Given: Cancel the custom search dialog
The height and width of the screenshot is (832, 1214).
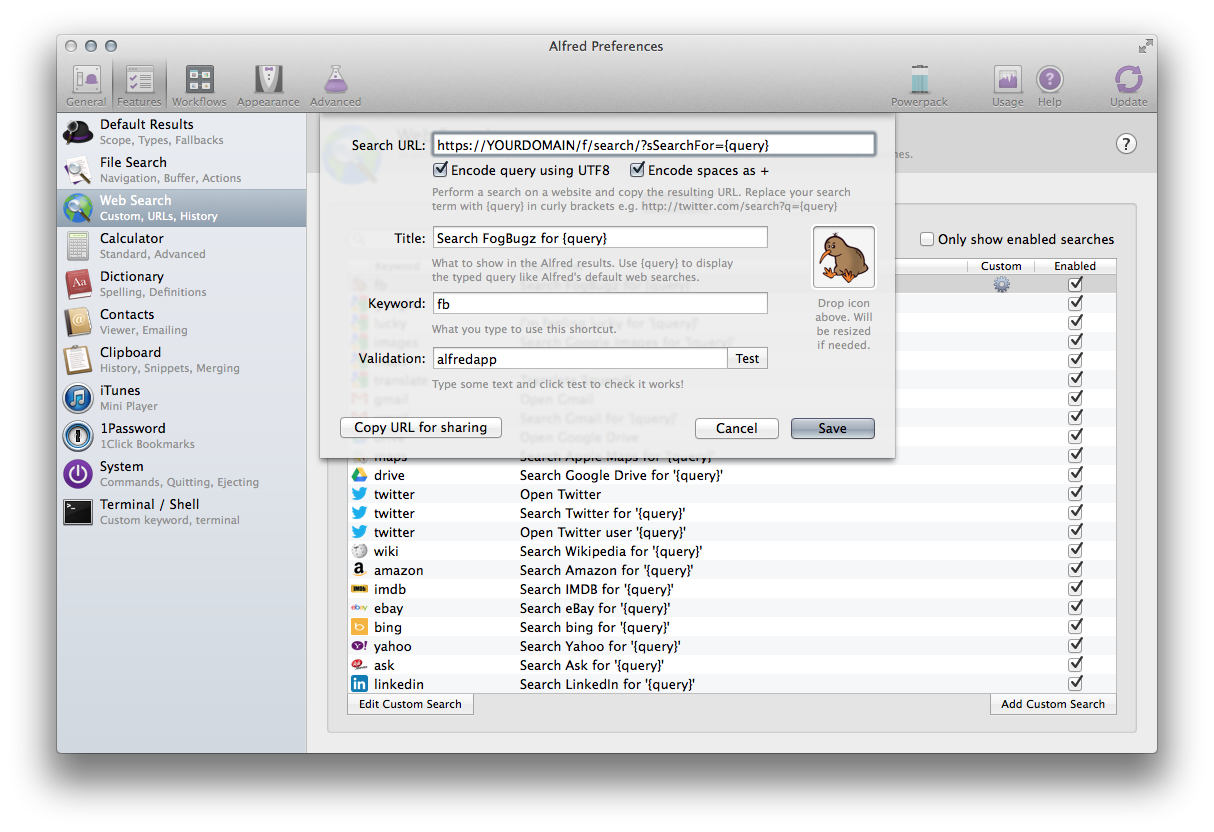Looking at the screenshot, I should click(737, 428).
